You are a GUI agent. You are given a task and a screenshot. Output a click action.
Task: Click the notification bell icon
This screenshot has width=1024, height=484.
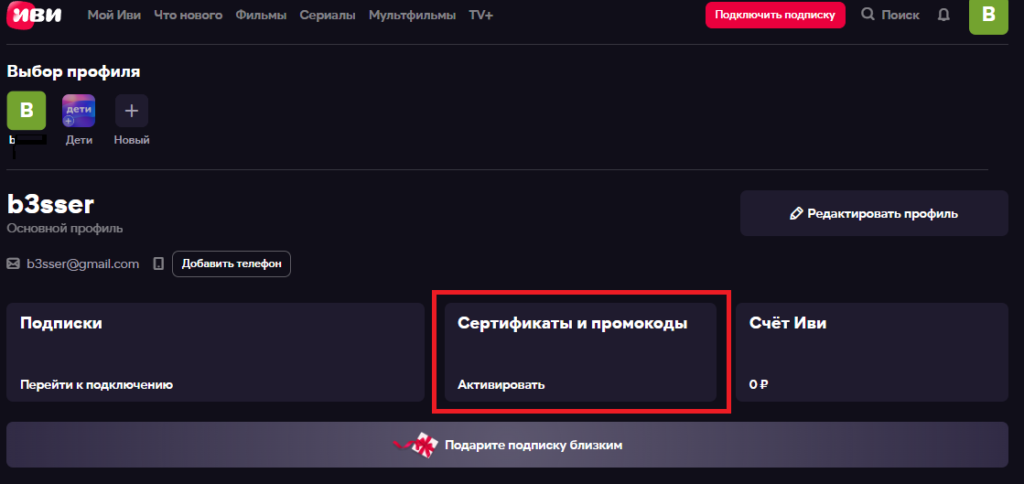[x=943, y=15]
